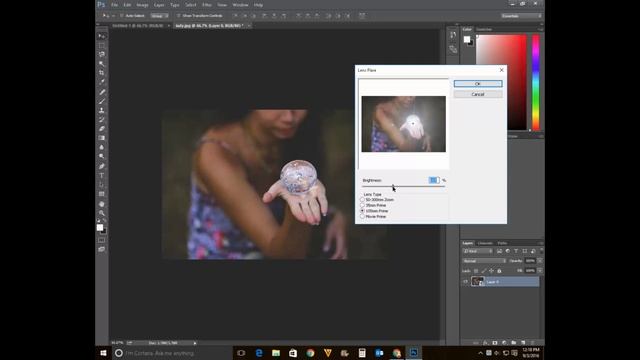Select the Blur tool
This screenshot has height=360, width=640.
pos(102,147)
